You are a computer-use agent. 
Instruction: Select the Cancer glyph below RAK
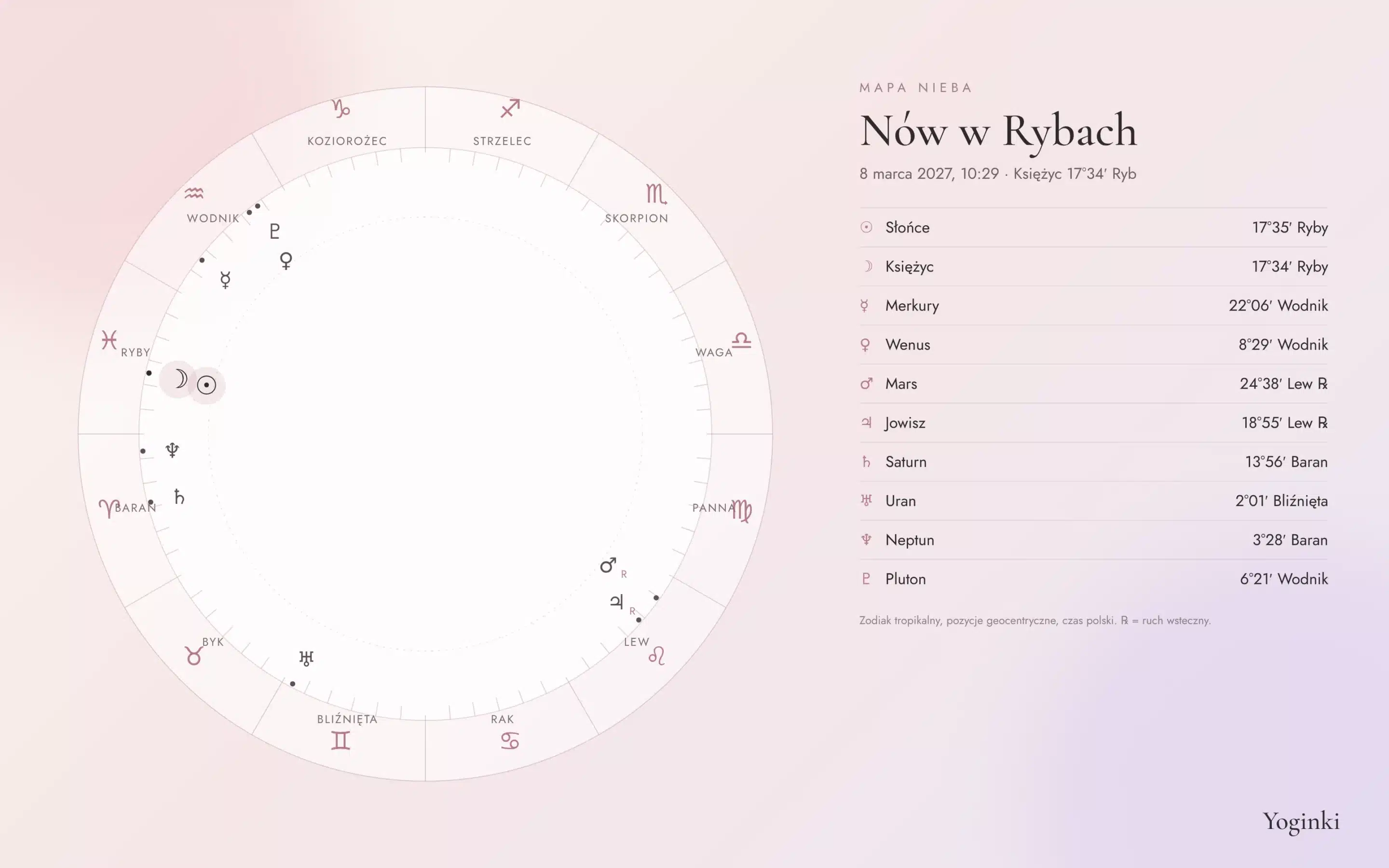(510, 741)
